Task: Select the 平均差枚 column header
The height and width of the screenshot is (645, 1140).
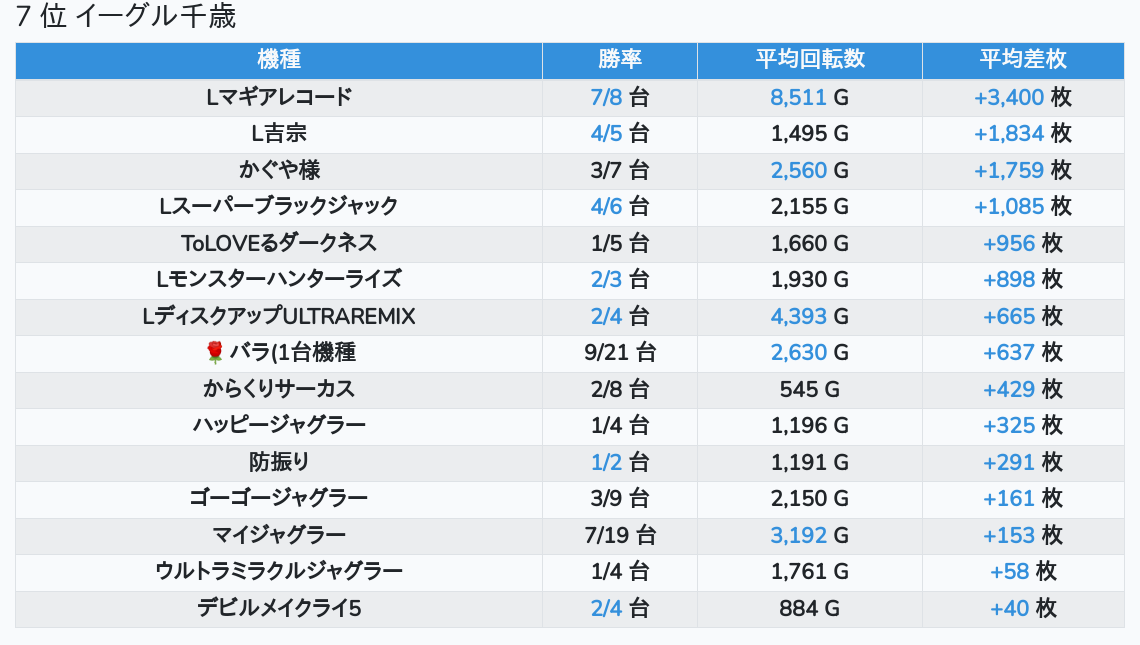Action: 1023,60
